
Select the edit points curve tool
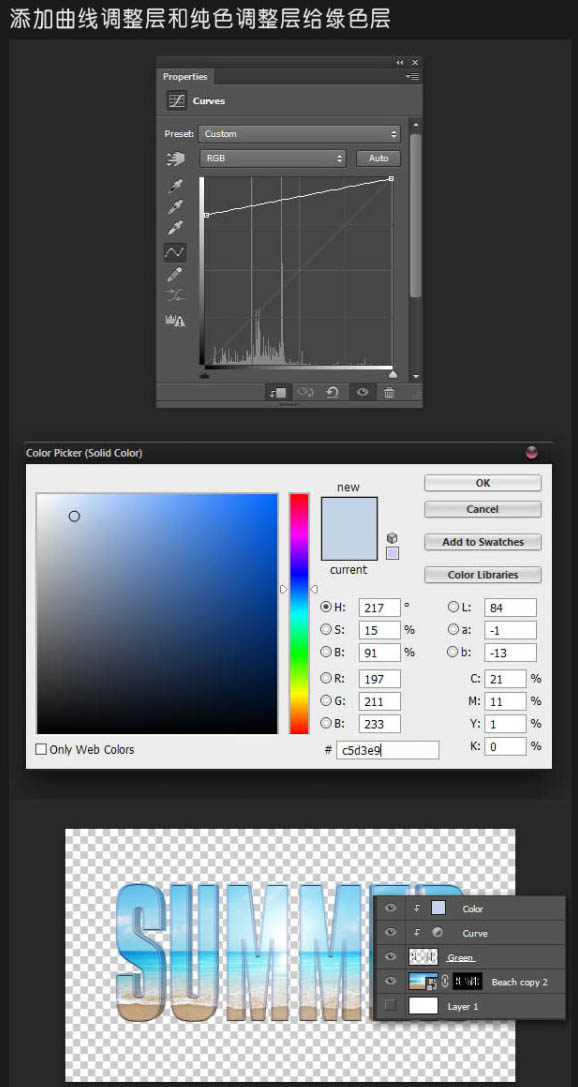pyautogui.click(x=175, y=252)
